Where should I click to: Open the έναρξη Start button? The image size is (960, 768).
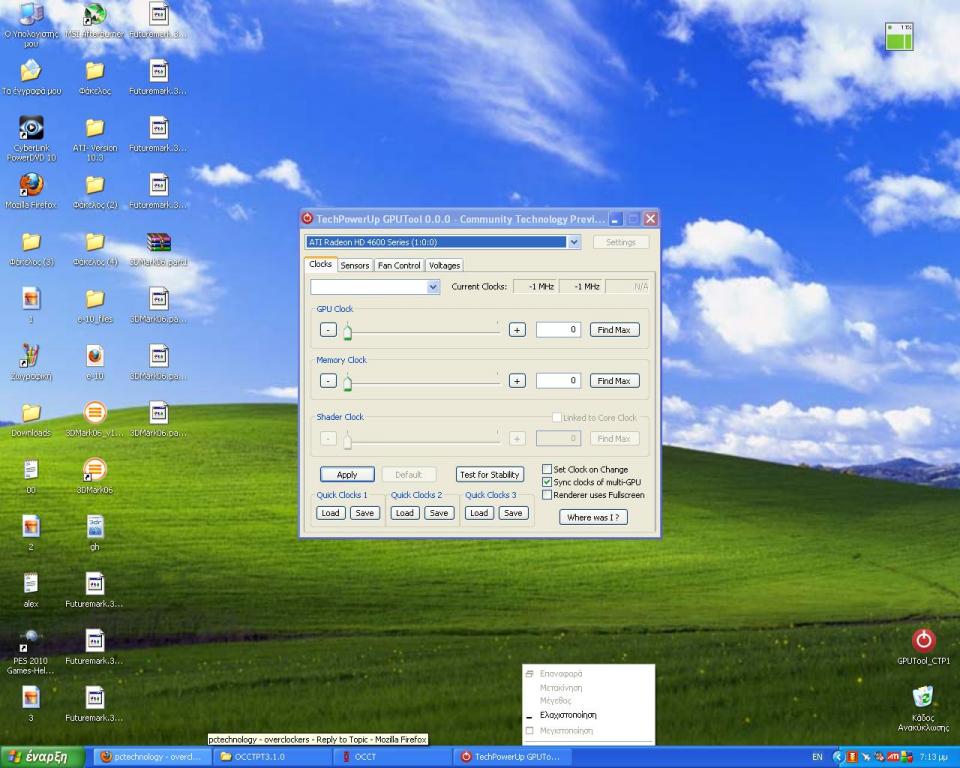[x=42, y=757]
